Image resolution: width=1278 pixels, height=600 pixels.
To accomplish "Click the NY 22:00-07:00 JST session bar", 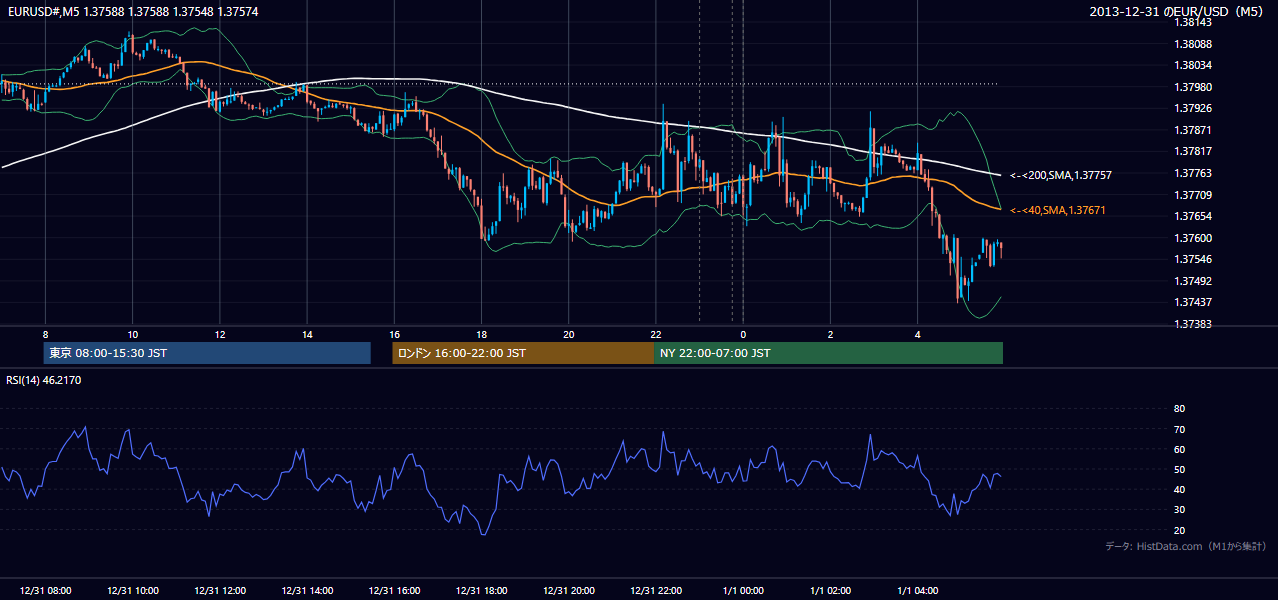I will (828, 353).
